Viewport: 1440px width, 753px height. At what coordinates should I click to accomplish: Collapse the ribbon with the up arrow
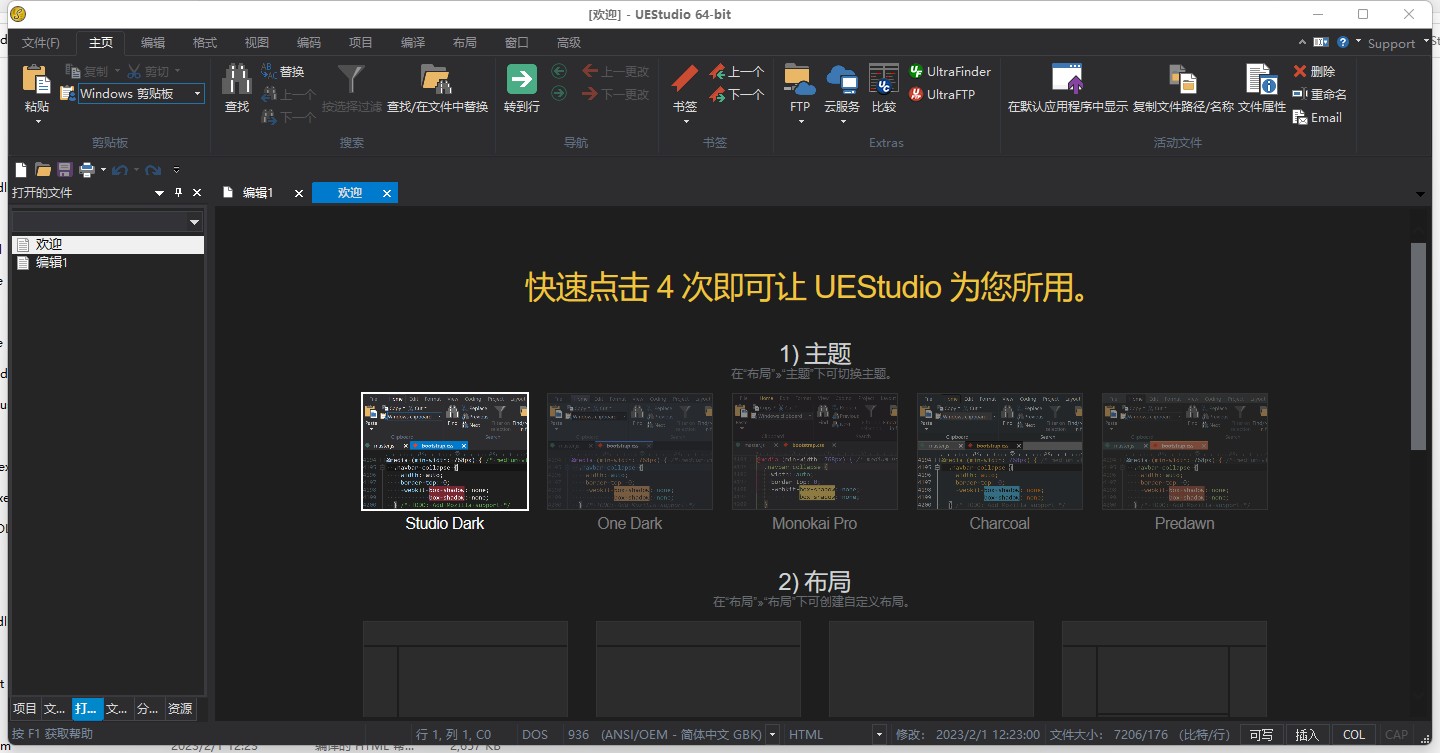point(1301,42)
